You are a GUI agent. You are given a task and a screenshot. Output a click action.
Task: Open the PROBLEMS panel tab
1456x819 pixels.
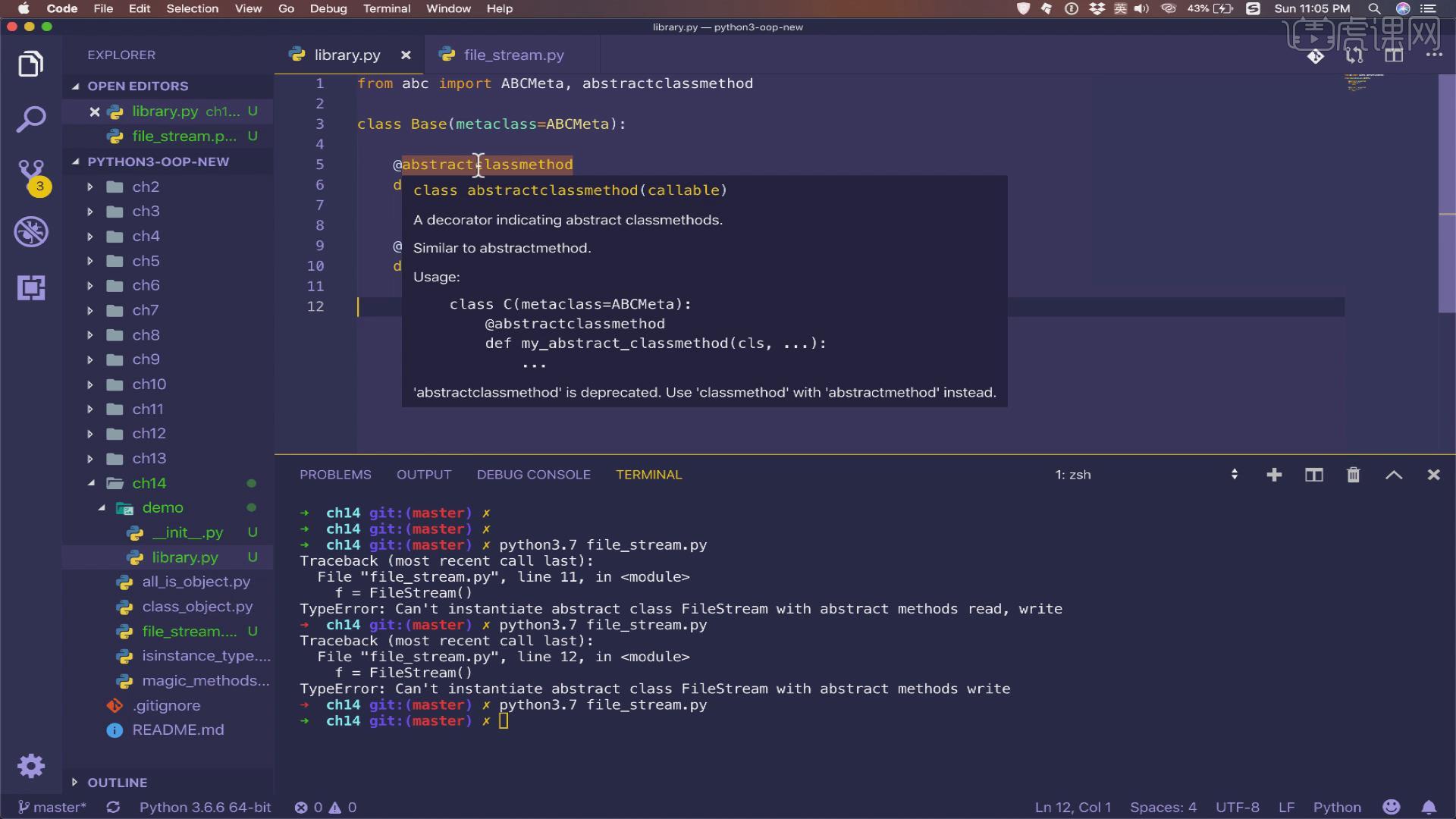pos(335,475)
